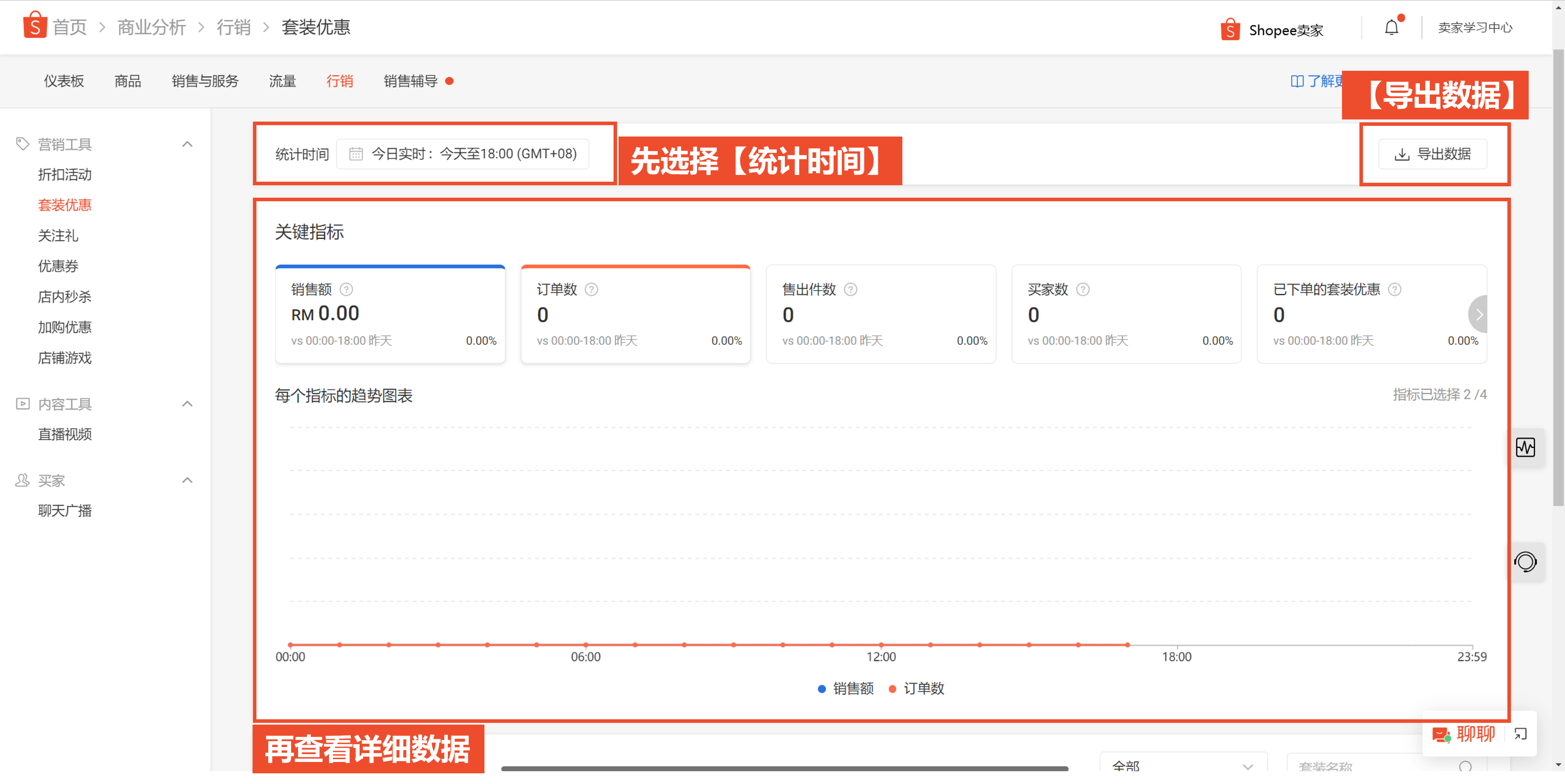1565x784 pixels.
Task: Select the 行销 tab
Action: 340,81
